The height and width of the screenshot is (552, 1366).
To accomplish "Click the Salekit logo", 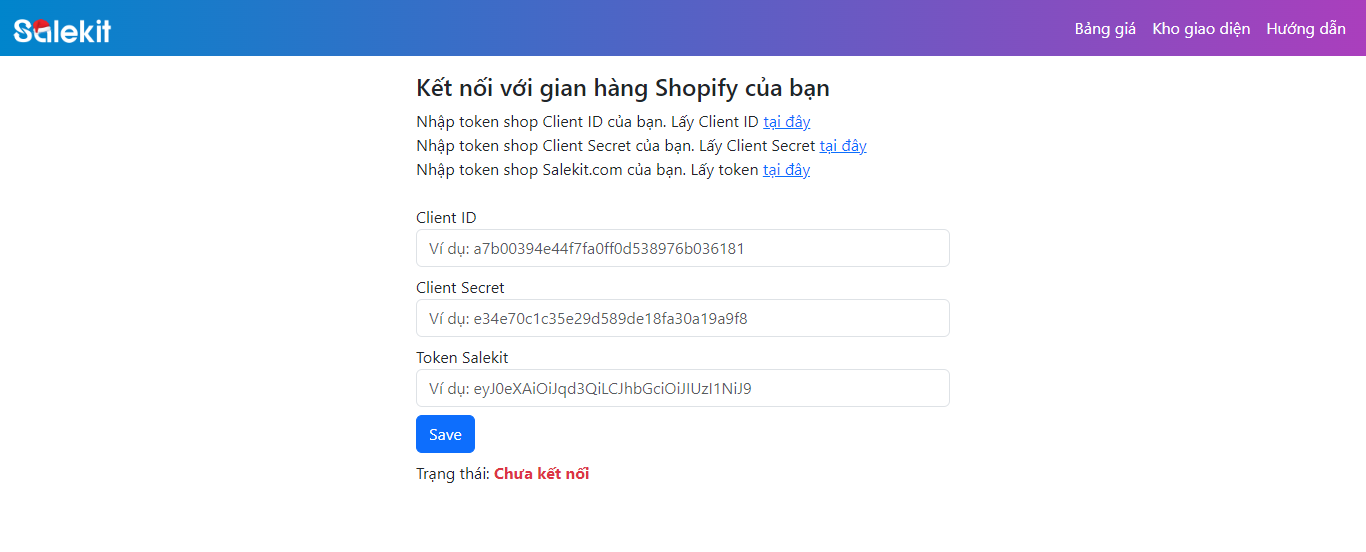I will pyautogui.click(x=62, y=30).
